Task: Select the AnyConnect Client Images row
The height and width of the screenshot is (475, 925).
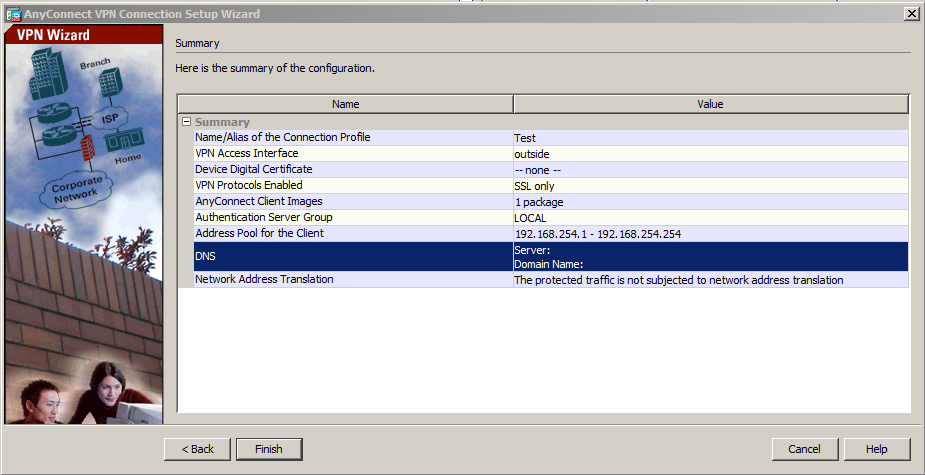Action: (551, 202)
